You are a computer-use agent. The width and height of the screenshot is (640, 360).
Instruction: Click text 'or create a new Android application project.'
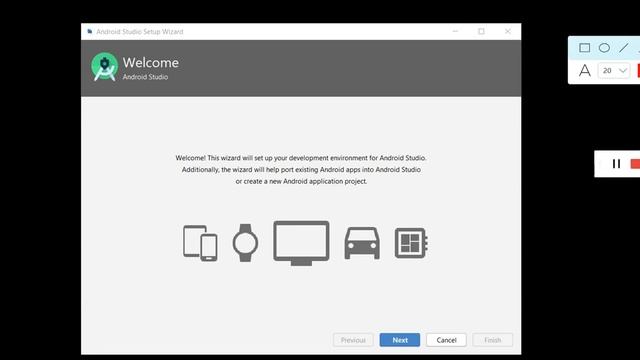pos(301,181)
